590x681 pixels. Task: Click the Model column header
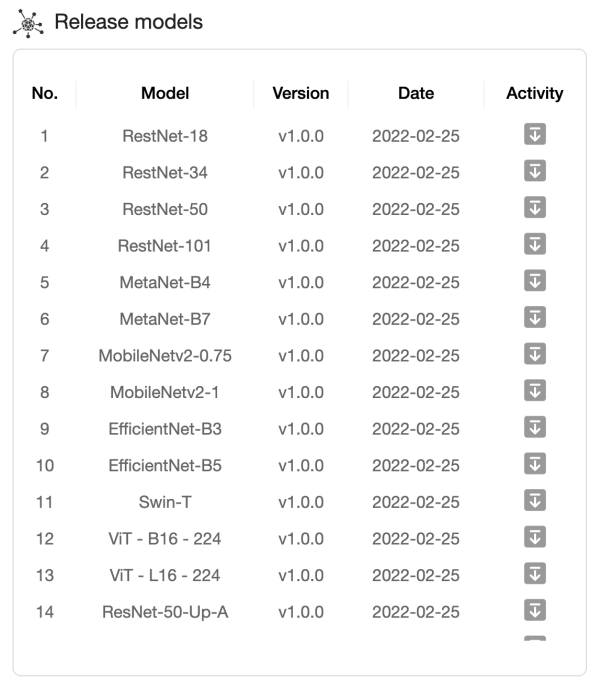pyautogui.click(x=165, y=93)
